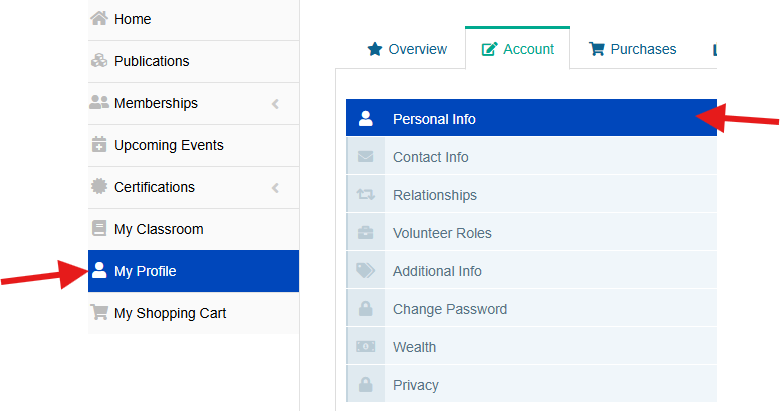Open the Wealth section
The width and height of the screenshot is (780, 411).
[x=531, y=346]
